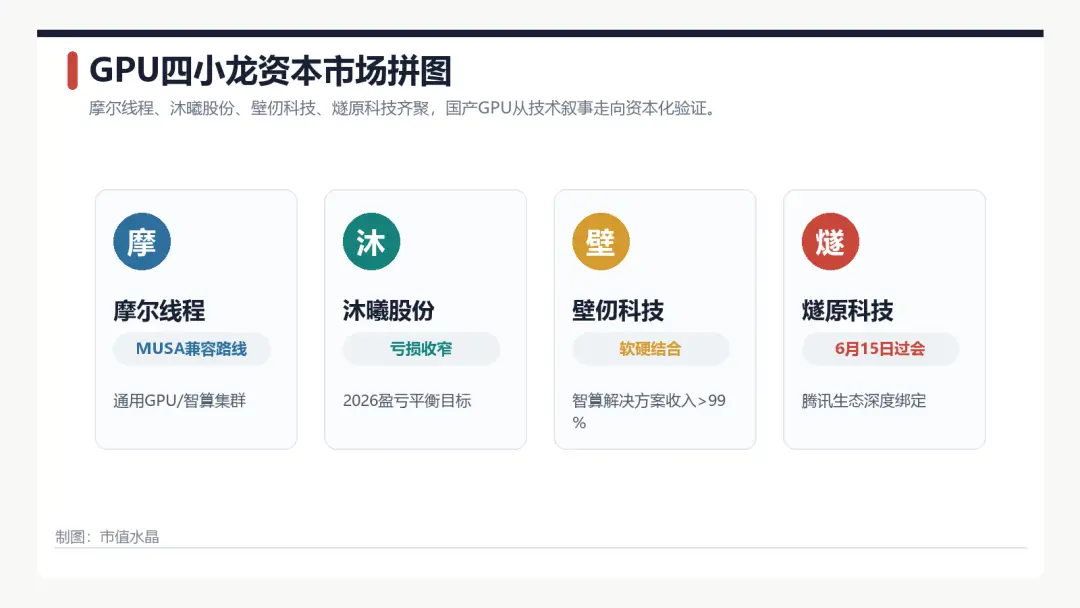Image resolution: width=1080 pixels, height=608 pixels.
Task: Click the blue 摩 circle icon
Action: coord(142,242)
